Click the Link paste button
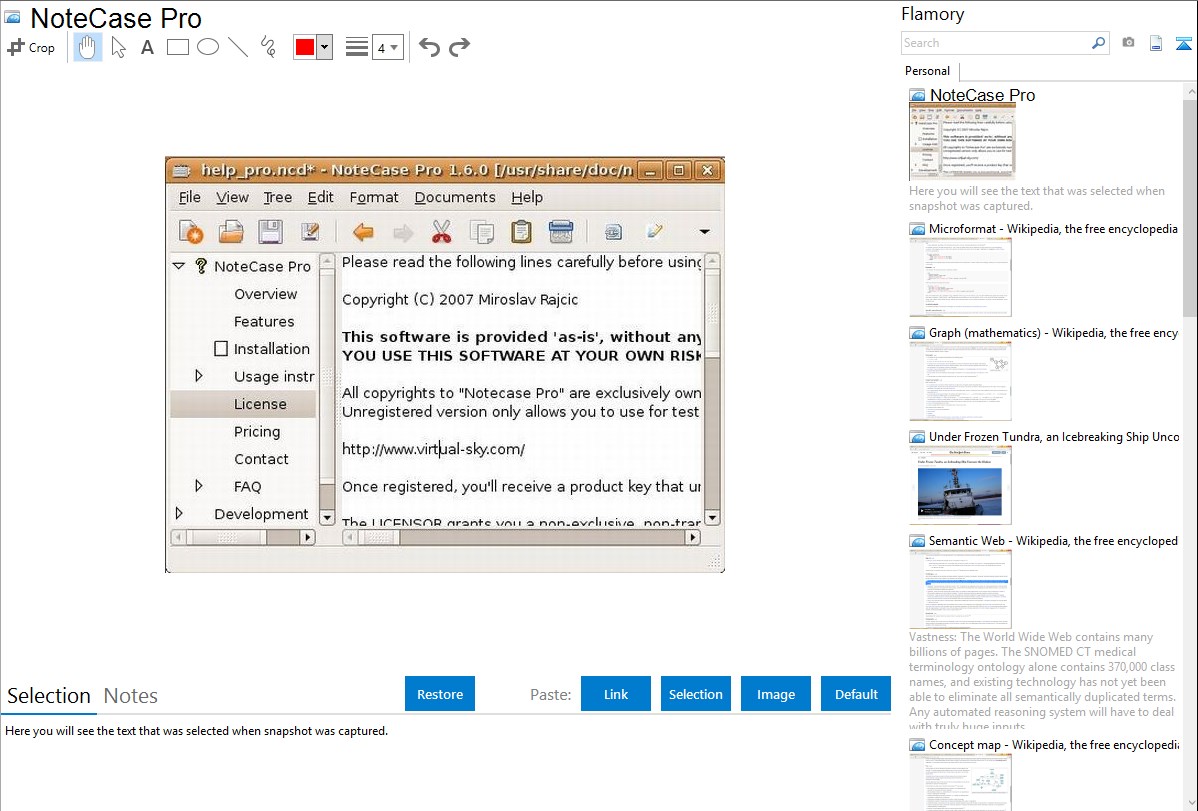 616,694
